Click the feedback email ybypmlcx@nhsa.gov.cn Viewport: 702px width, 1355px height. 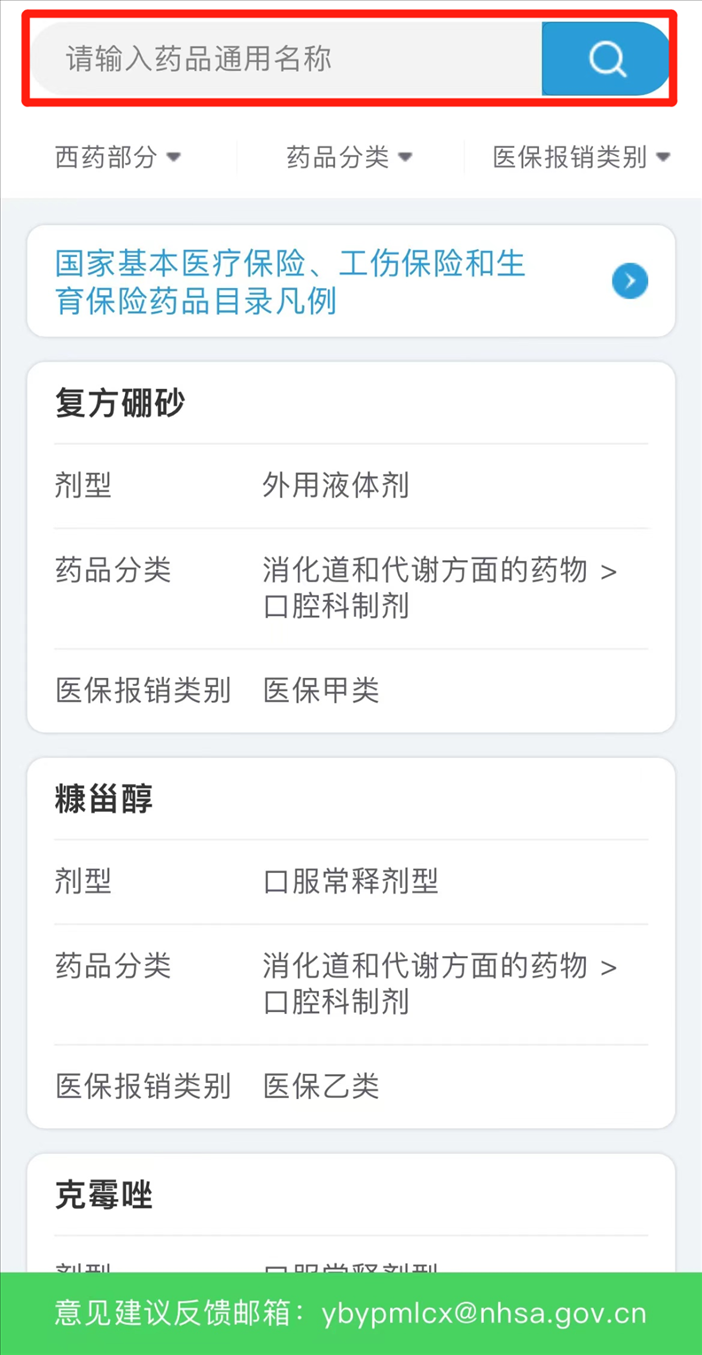click(483, 1313)
